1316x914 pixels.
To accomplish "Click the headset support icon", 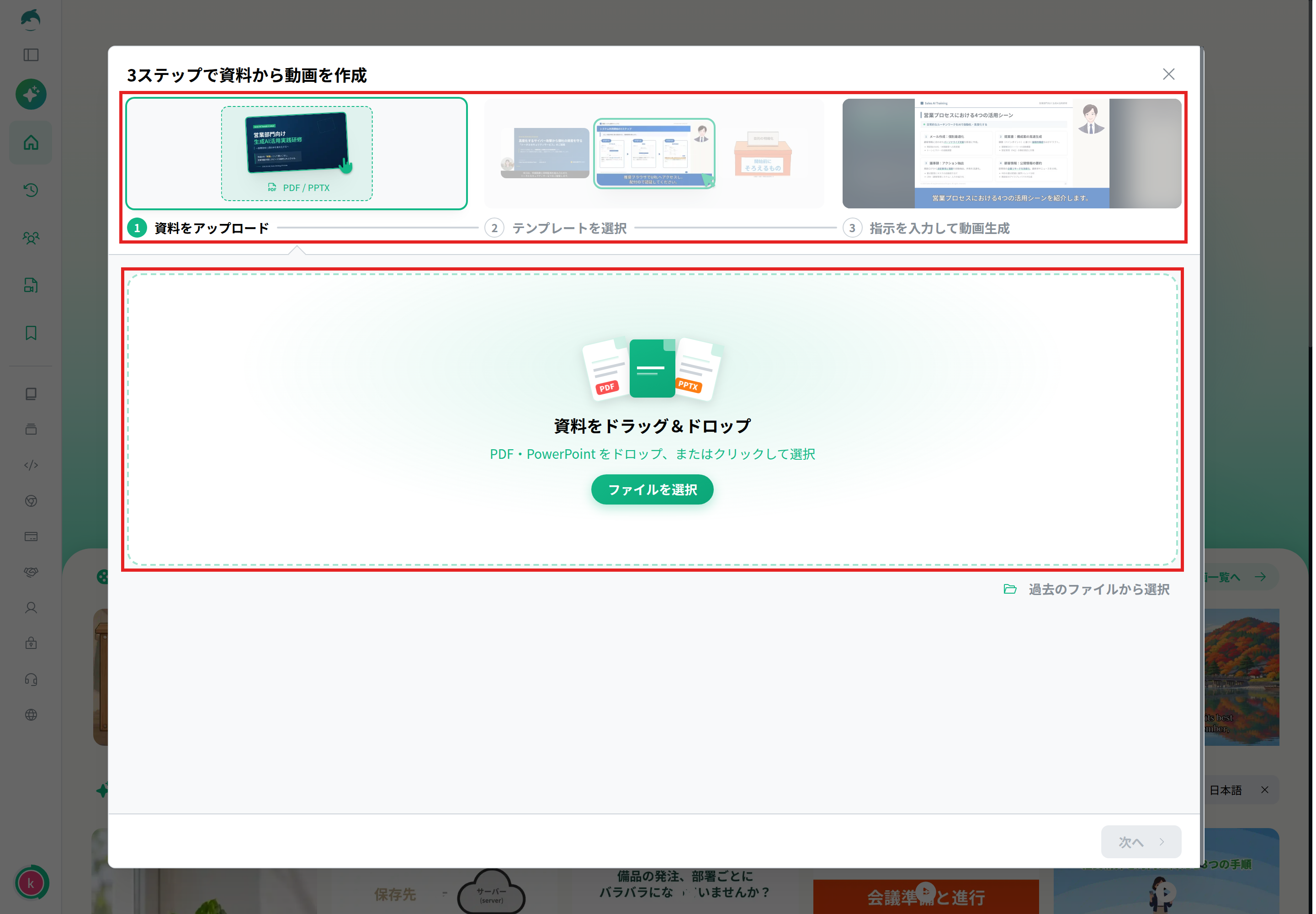I will [x=31, y=680].
